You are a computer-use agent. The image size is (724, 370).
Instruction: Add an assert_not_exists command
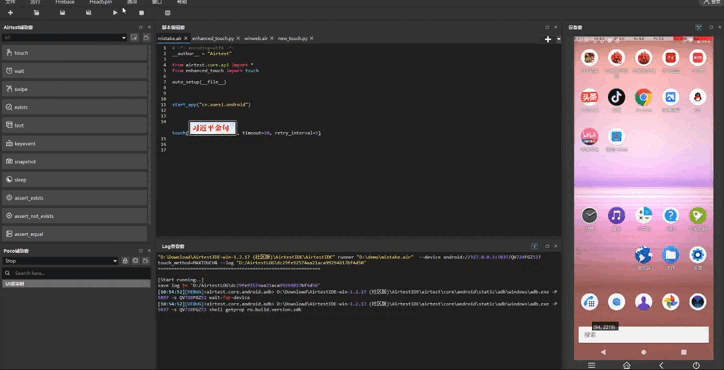pos(75,216)
